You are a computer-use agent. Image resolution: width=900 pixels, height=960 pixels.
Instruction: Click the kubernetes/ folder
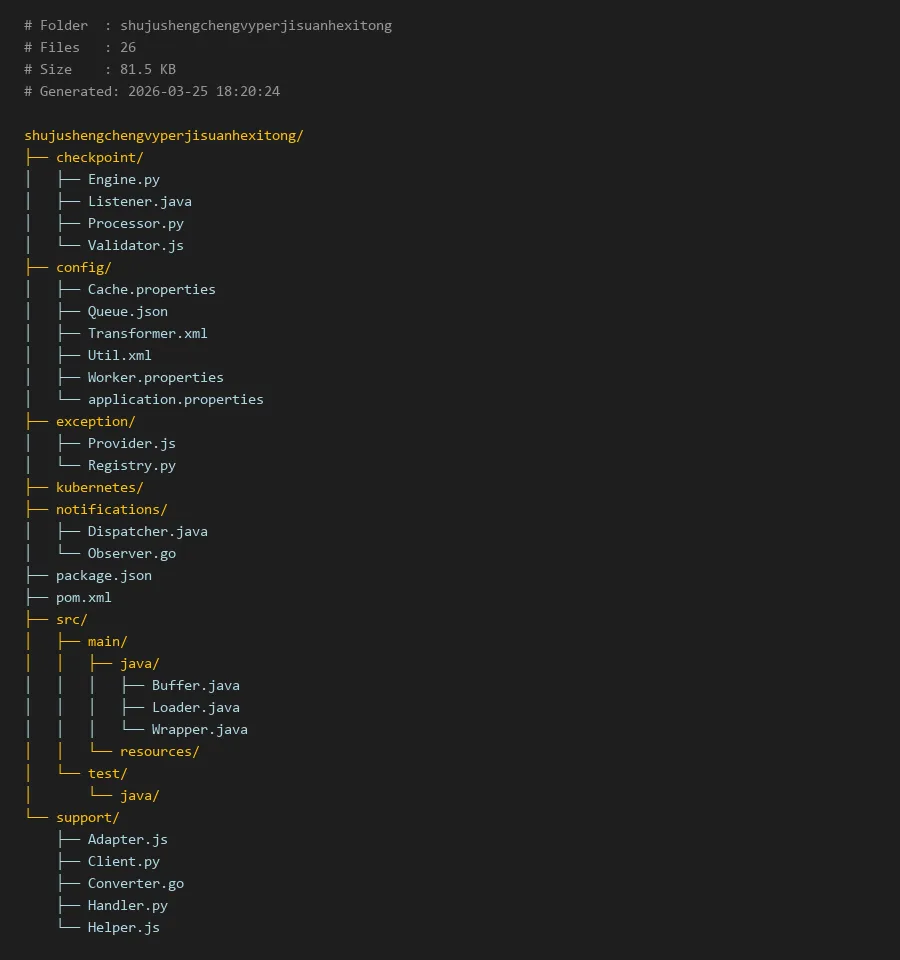(x=99, y=487)
